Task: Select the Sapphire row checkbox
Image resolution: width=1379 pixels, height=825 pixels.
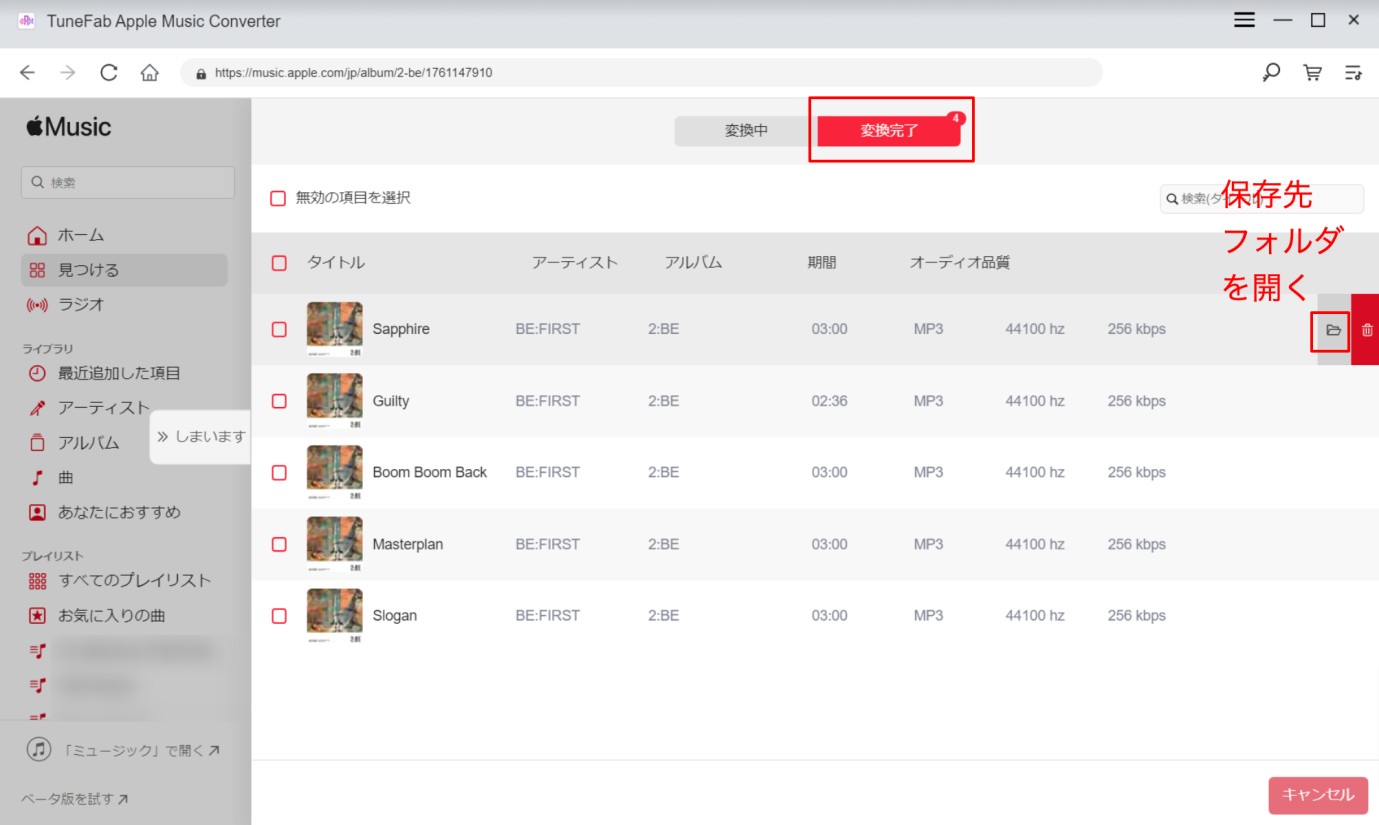Action: pyautogui.click(x=279, y=329)
